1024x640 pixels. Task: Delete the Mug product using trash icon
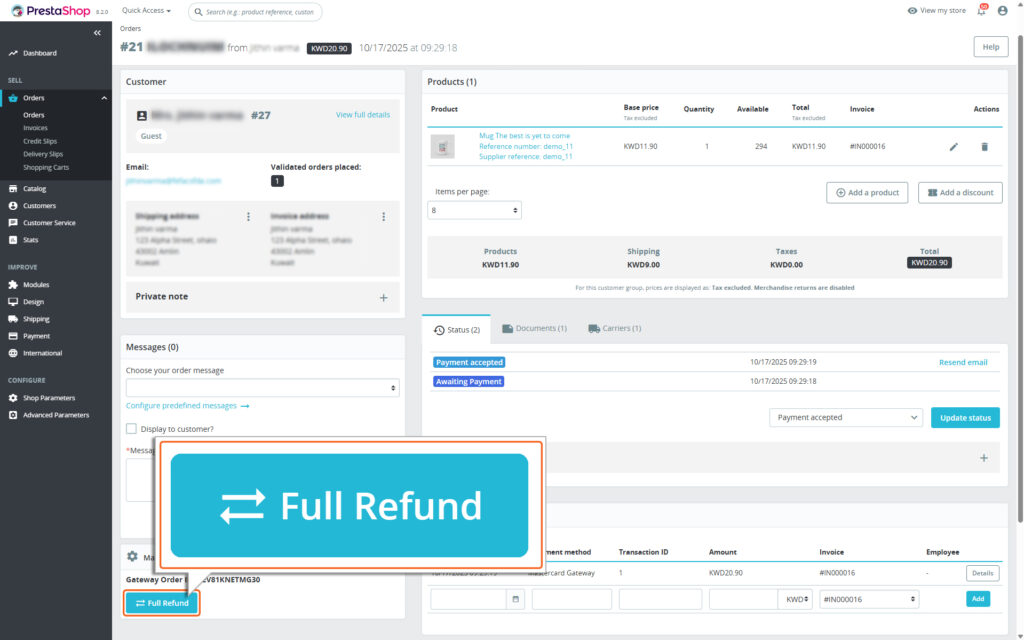click(985, 146)
